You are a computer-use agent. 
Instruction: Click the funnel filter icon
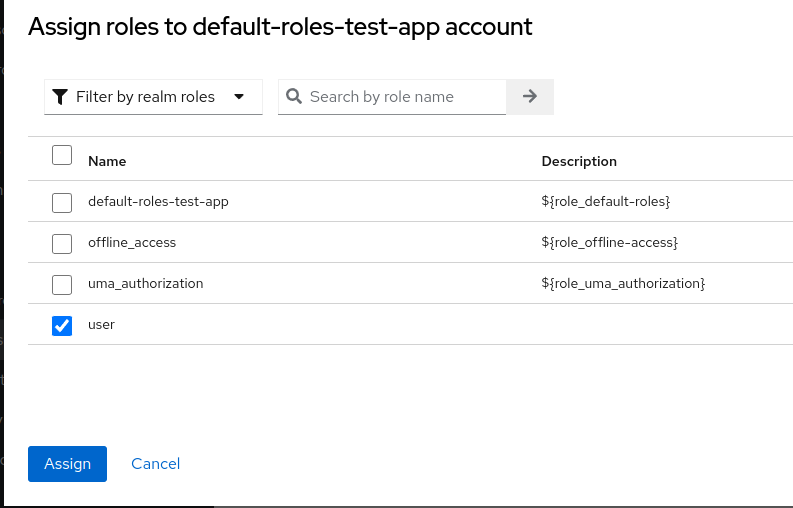tap(60, 97)
